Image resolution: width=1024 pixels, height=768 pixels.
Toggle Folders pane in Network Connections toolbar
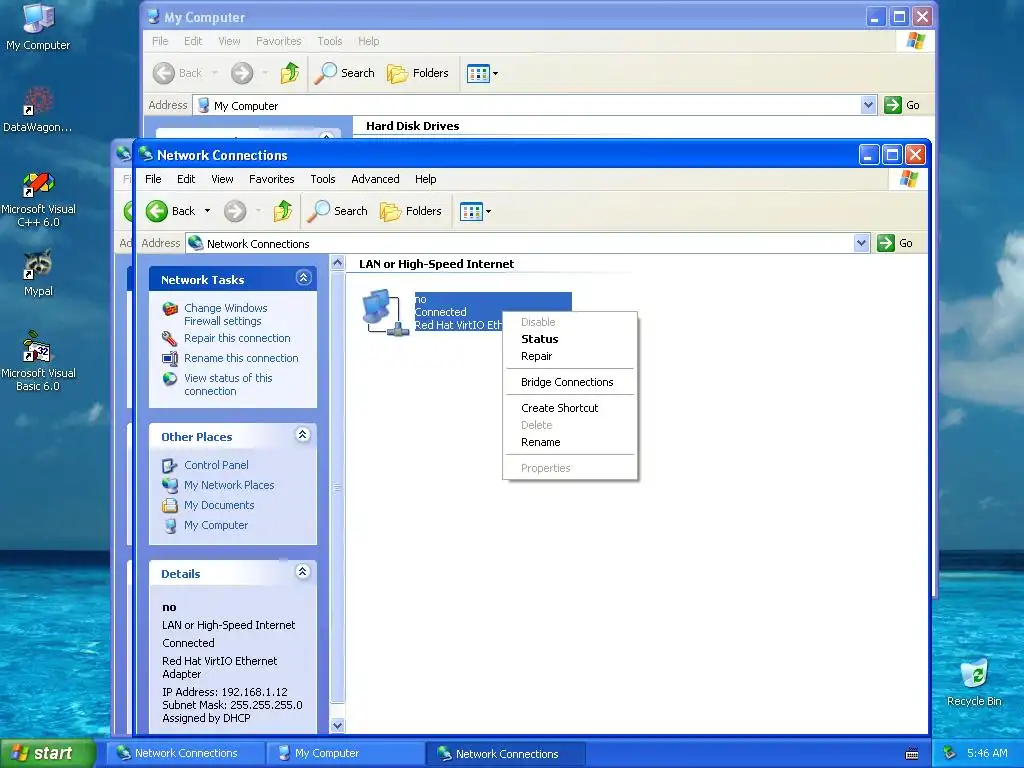coord(411,211)
